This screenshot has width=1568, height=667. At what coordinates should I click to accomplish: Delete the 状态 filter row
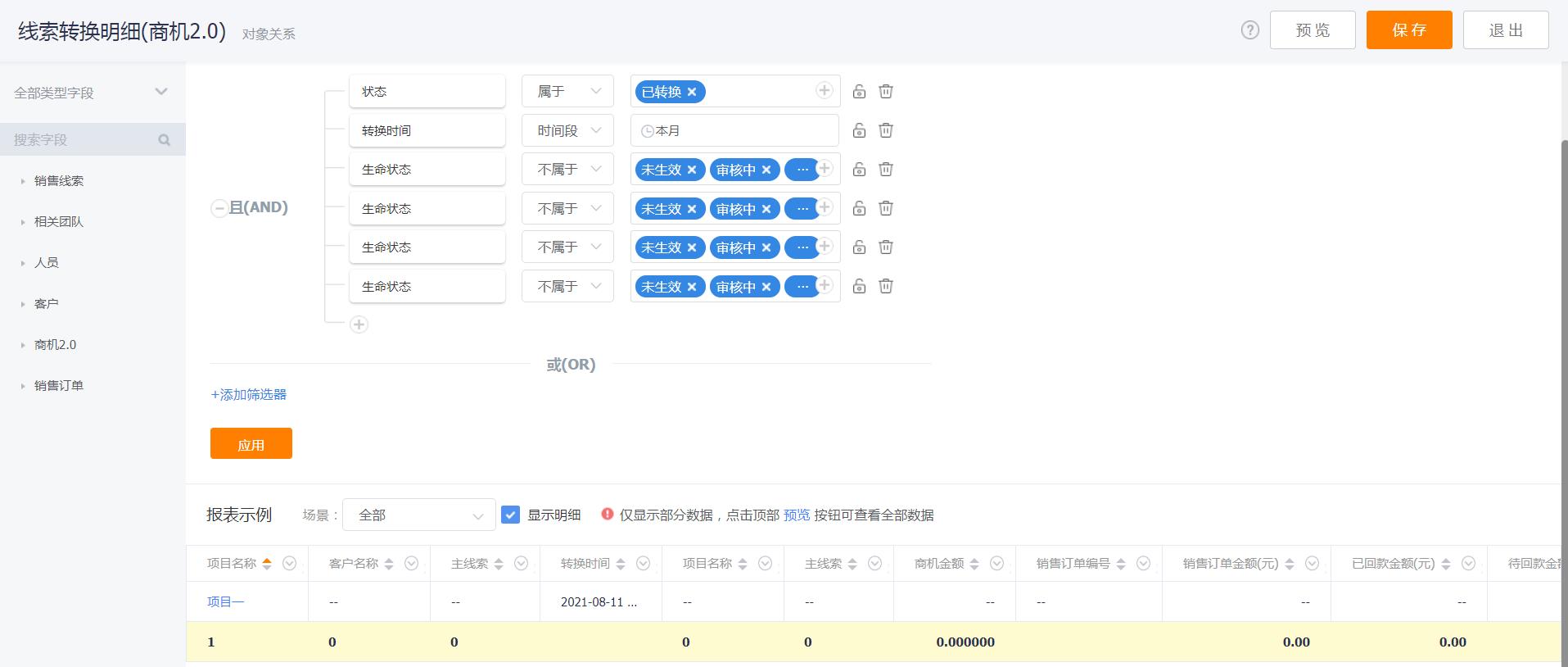(886, 91)
